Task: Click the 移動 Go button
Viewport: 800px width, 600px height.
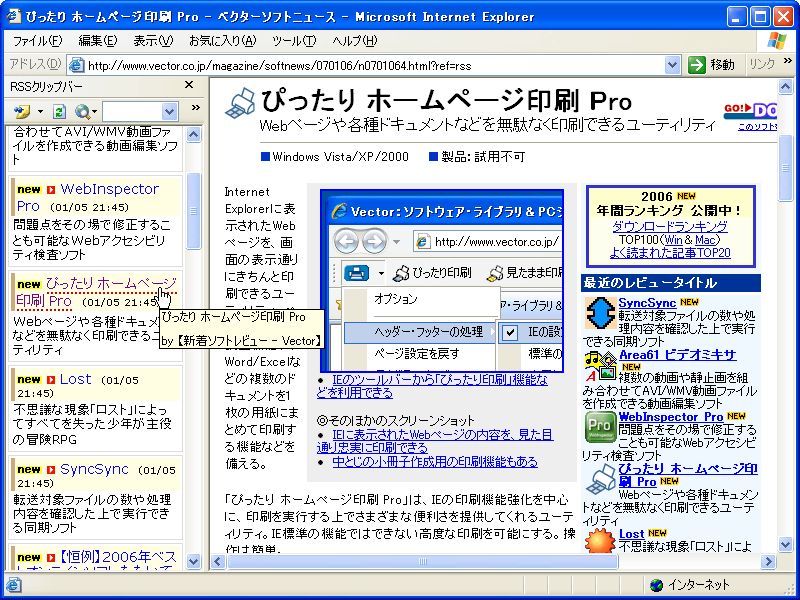Action: (x=711, y=65)
